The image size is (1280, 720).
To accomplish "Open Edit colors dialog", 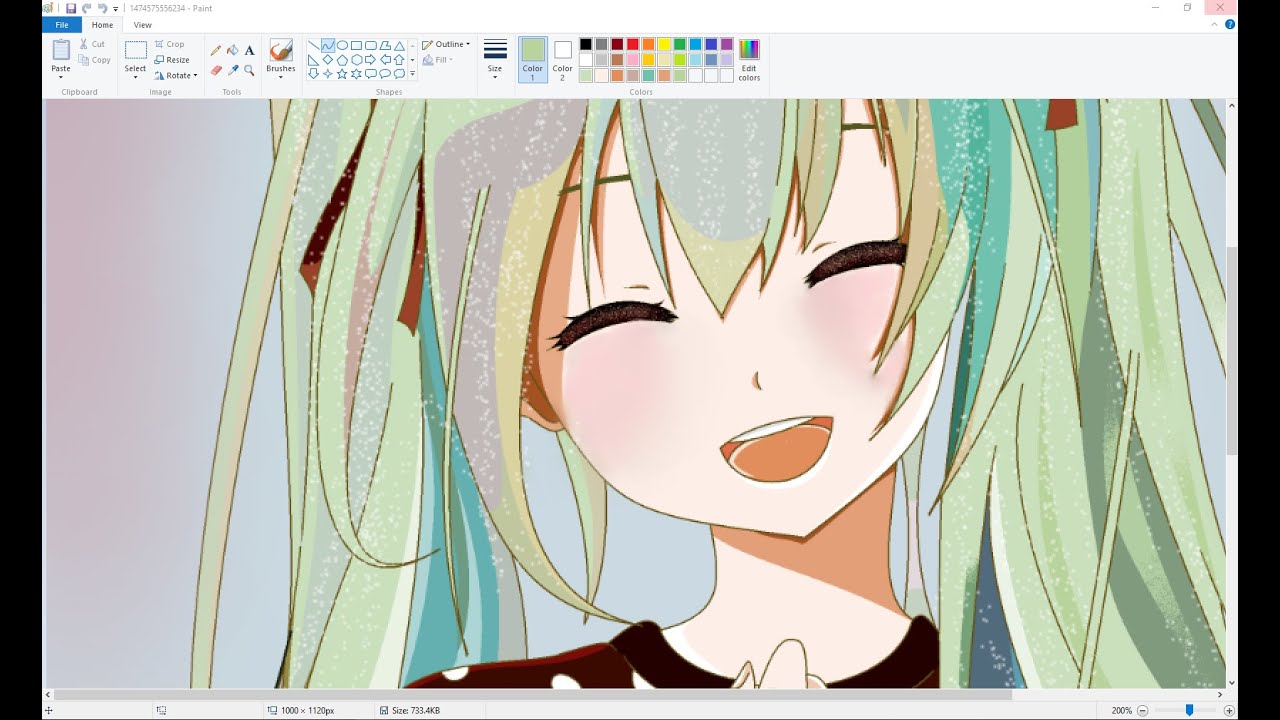I will click(749, 60).
